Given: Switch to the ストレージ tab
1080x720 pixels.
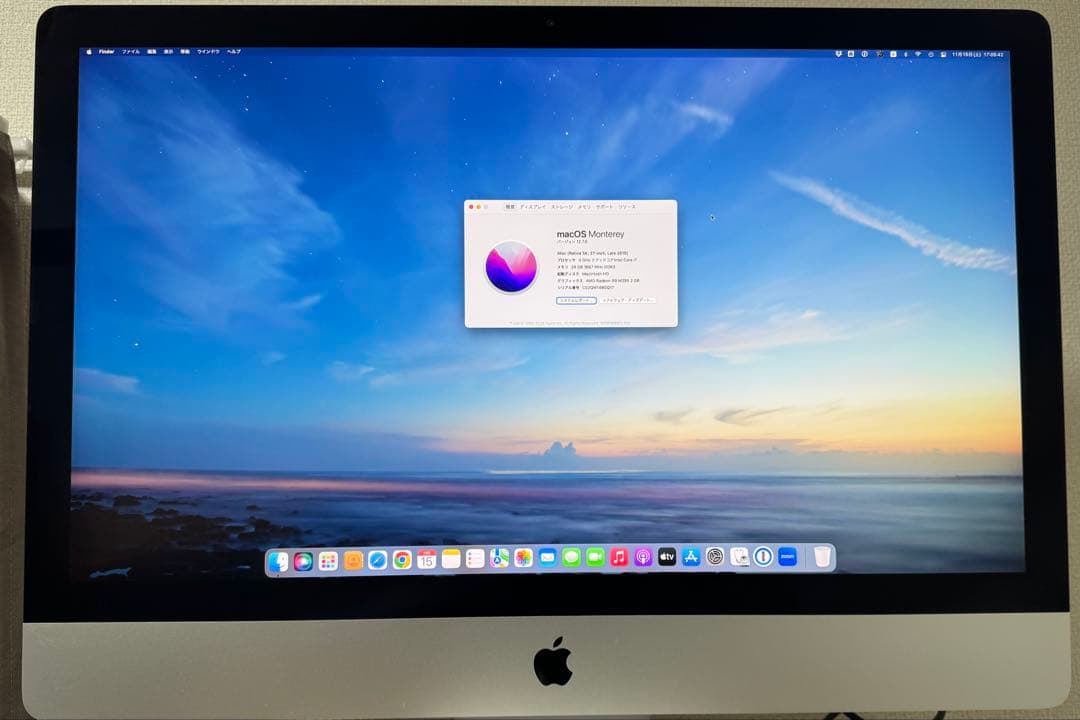Looking at the screenshot, I should [x=563, y=207].
